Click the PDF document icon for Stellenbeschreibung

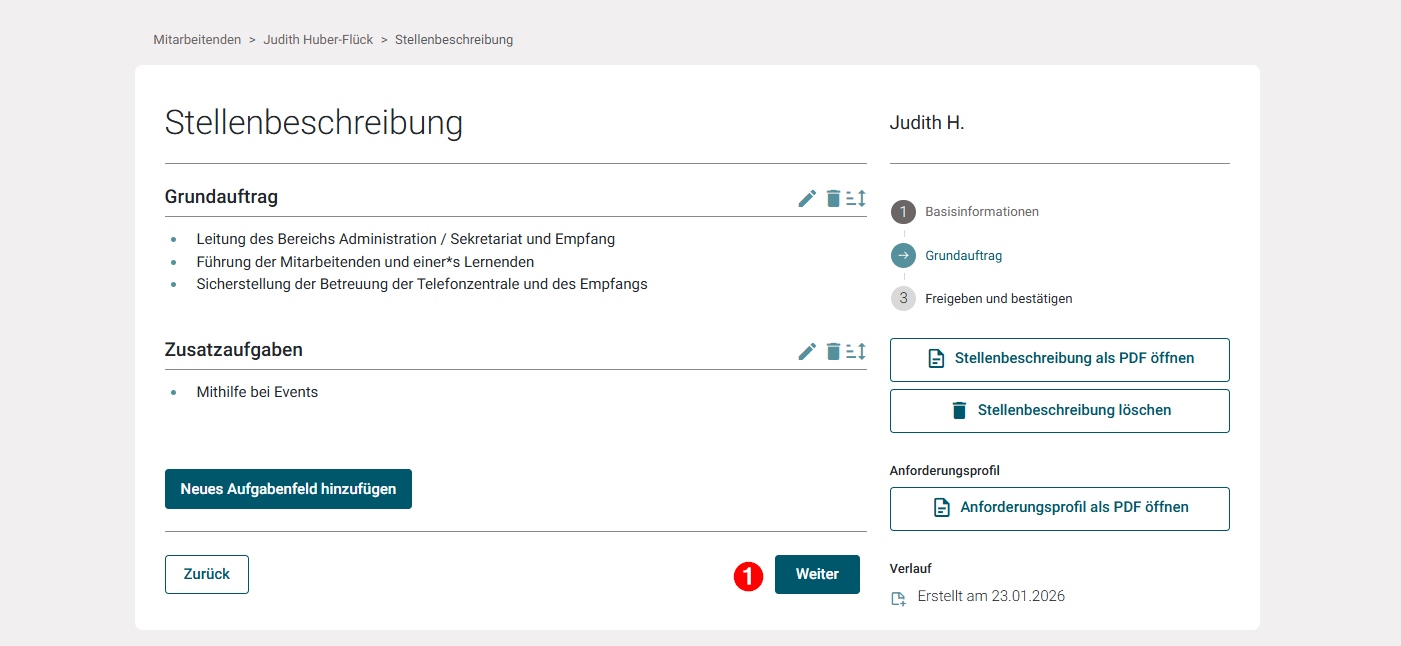[937, 359]
